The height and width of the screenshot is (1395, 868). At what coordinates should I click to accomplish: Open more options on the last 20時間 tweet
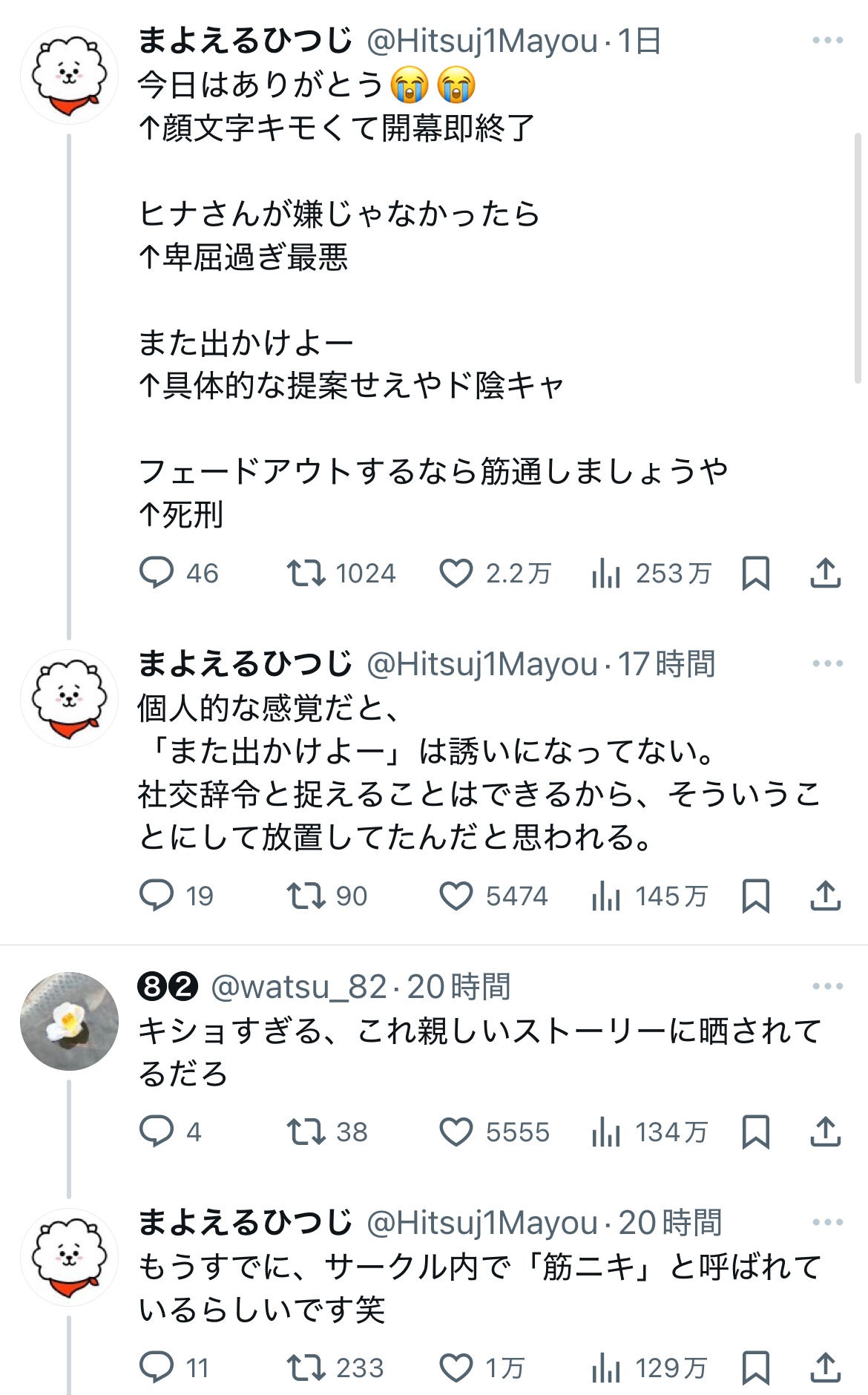(827, 1222)
